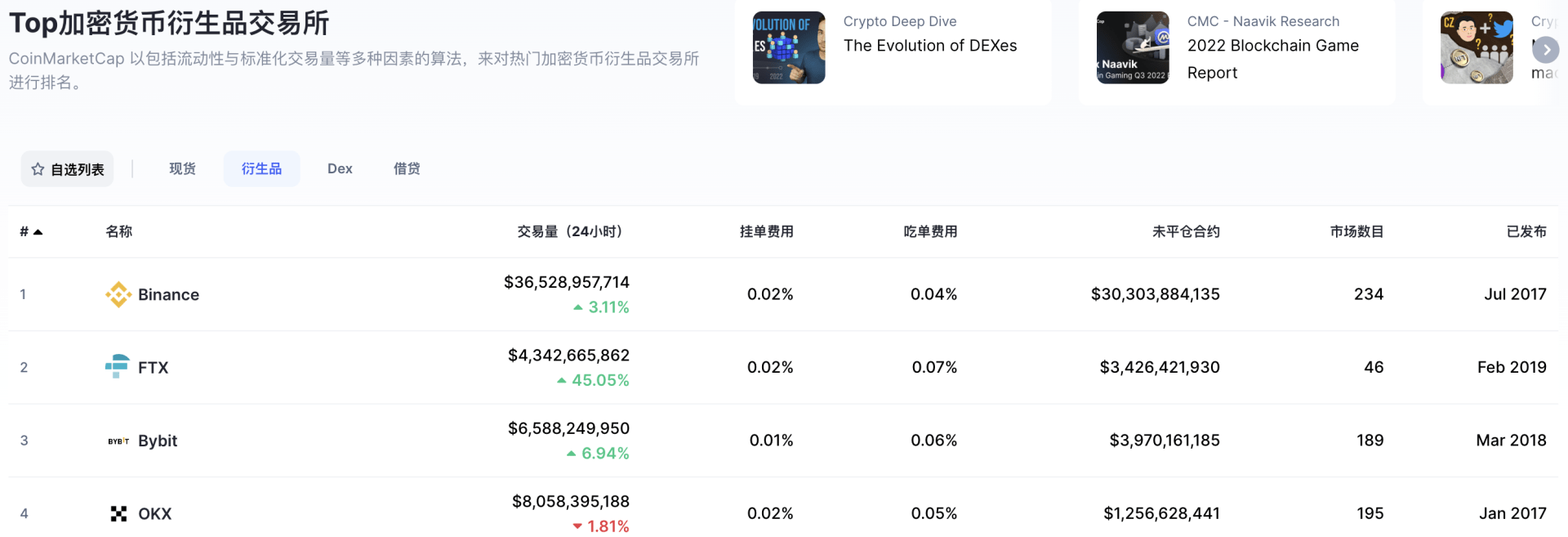This screenshot has width=1568, height=537.
Task: Open The Evolution of DEXes article
Action: pyautogui.click(x=929, y=46)
